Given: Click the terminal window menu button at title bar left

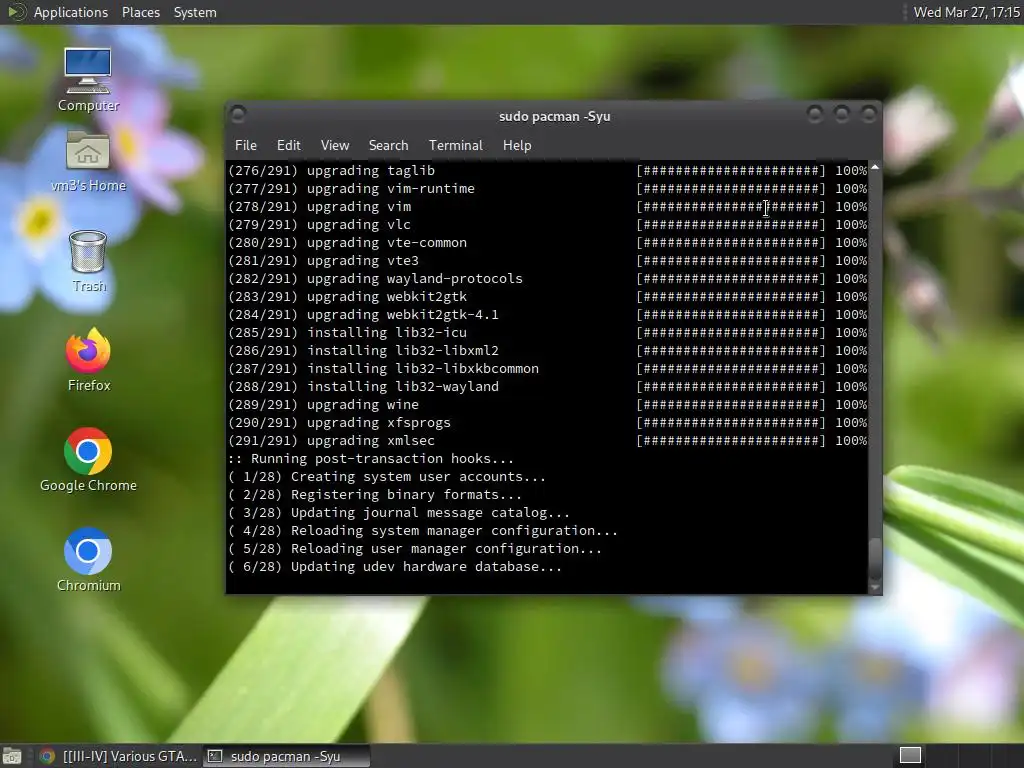Looking at the screenshot, I should pyautogui.click(x=238, y=115).
